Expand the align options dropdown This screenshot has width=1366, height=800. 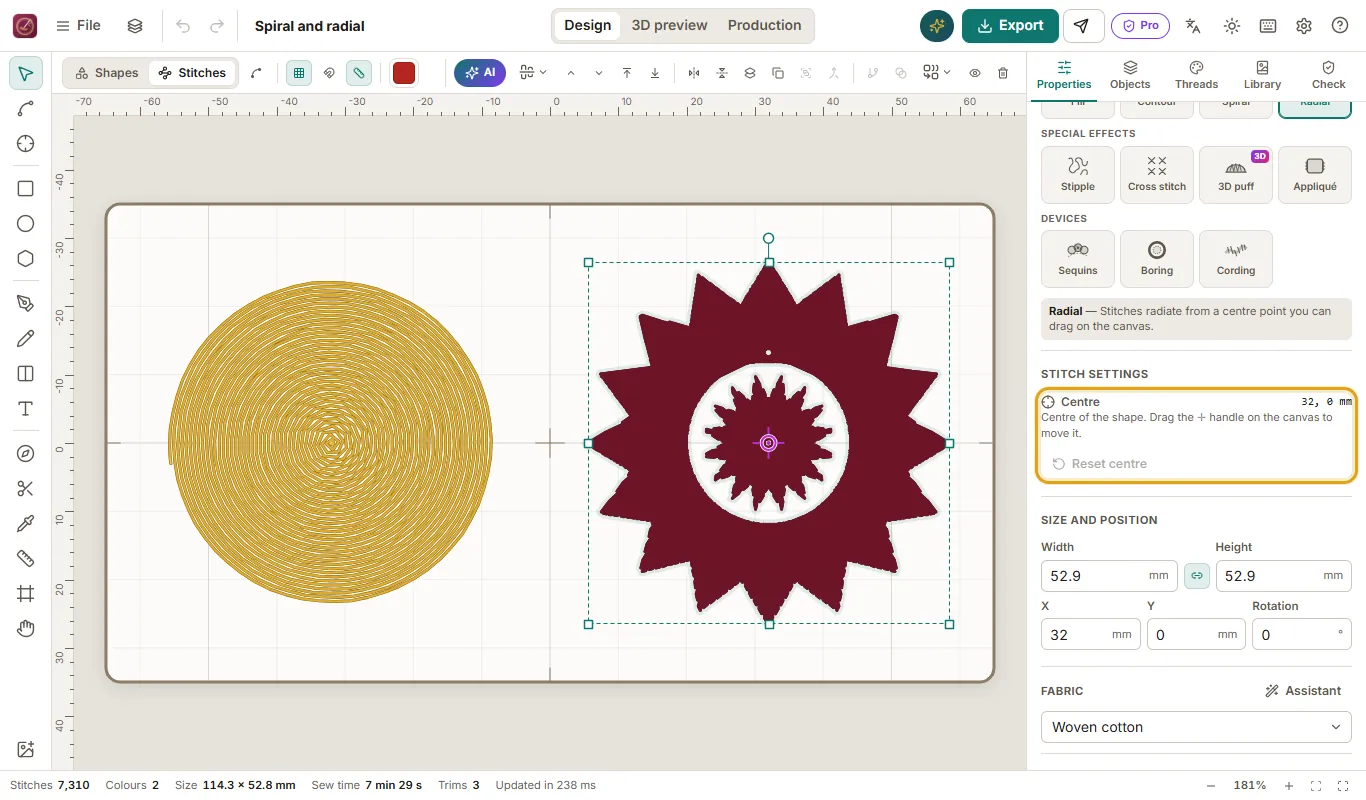(x=533, y=73)
